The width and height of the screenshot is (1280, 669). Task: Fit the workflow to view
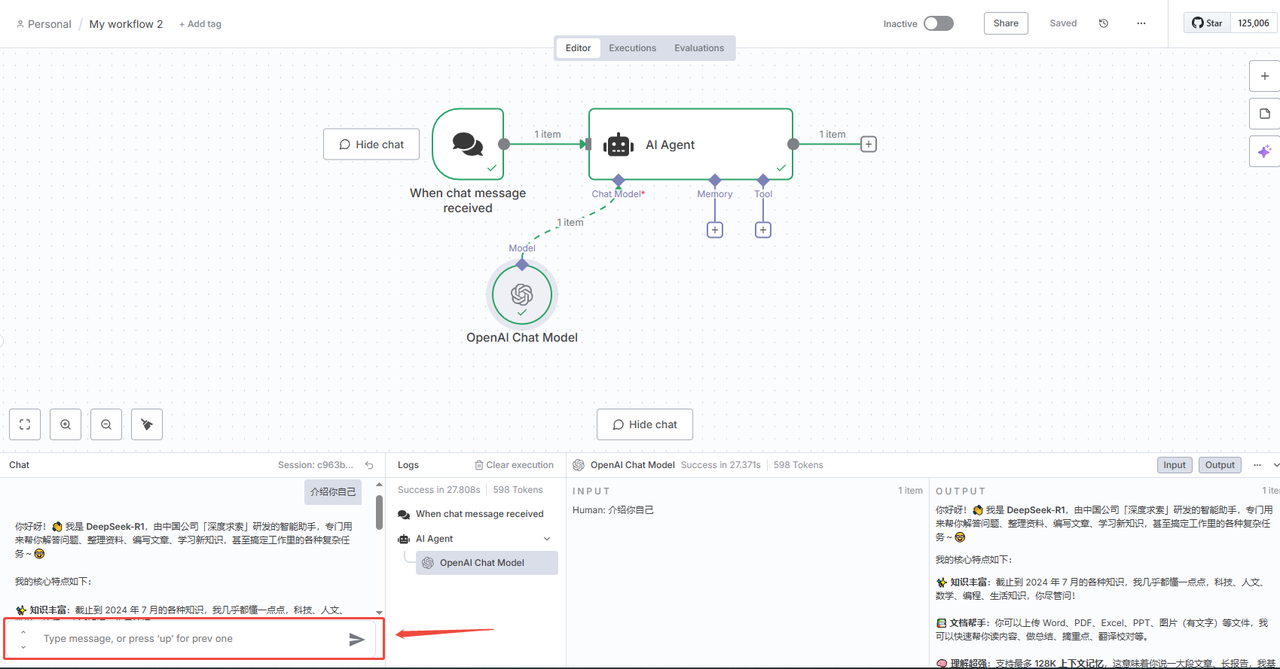coord(25,424)
